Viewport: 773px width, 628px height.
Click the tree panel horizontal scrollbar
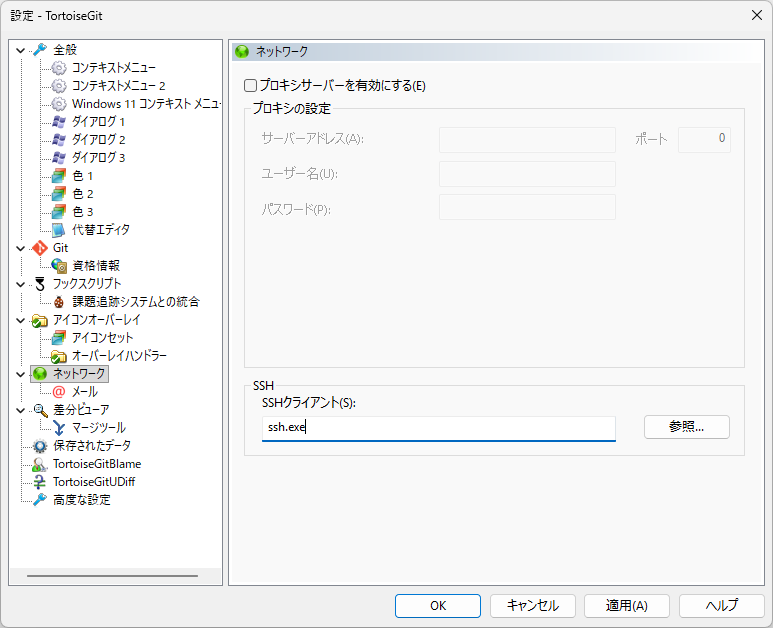[x=112, y=576]
